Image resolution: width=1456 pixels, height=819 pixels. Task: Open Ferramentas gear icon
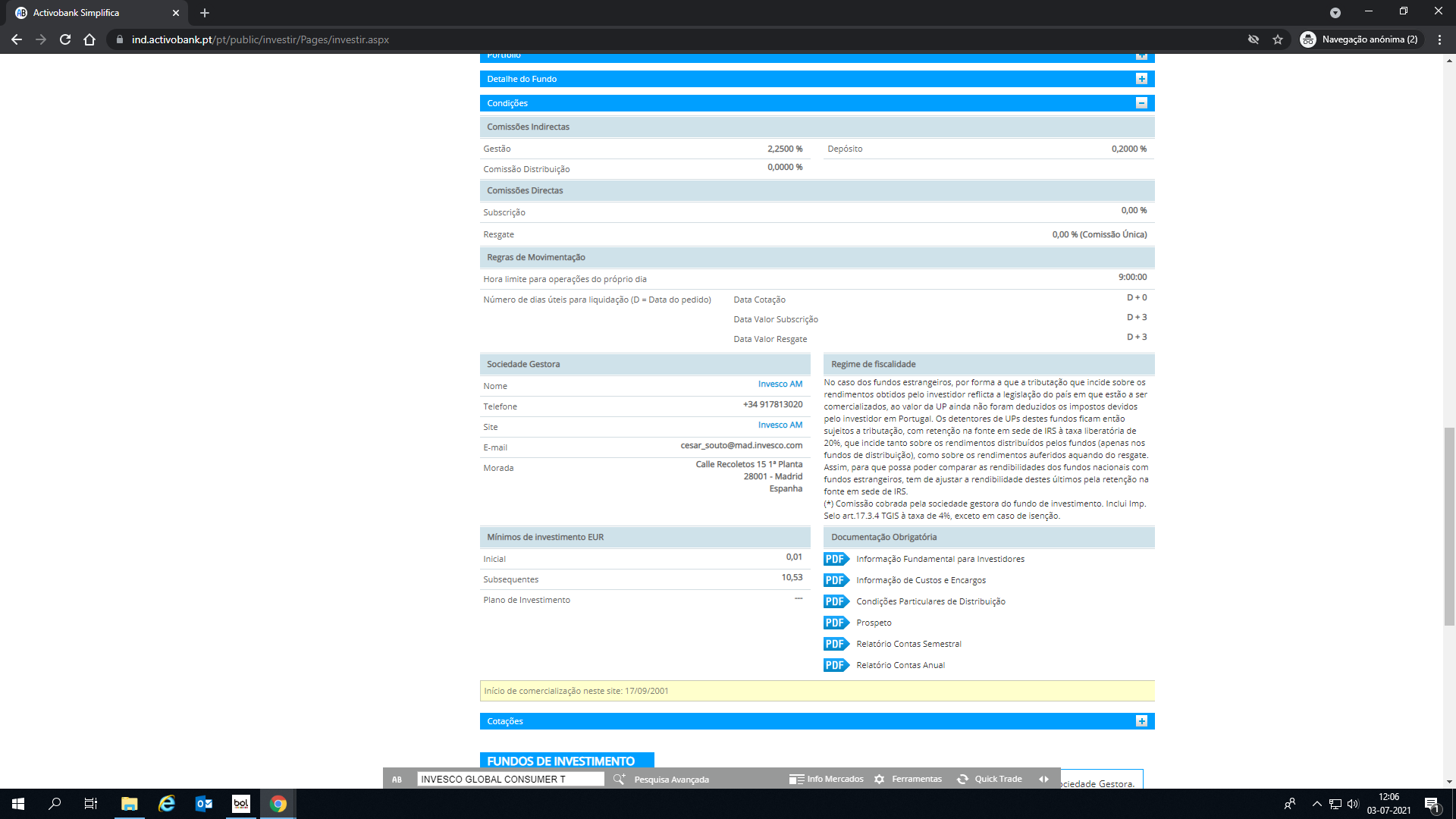coord(879,779)
